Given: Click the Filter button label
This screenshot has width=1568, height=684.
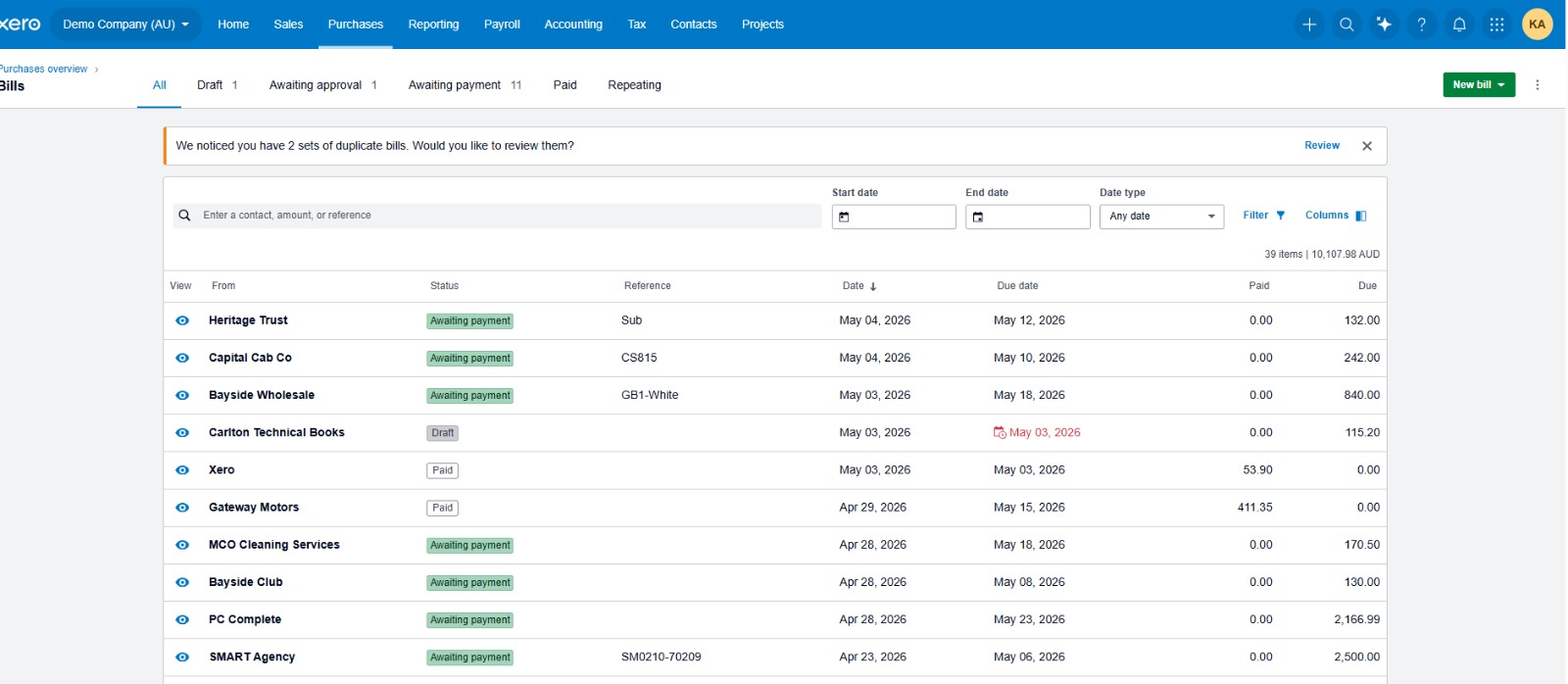Looking at the screenshot, I should point(1255,216).
